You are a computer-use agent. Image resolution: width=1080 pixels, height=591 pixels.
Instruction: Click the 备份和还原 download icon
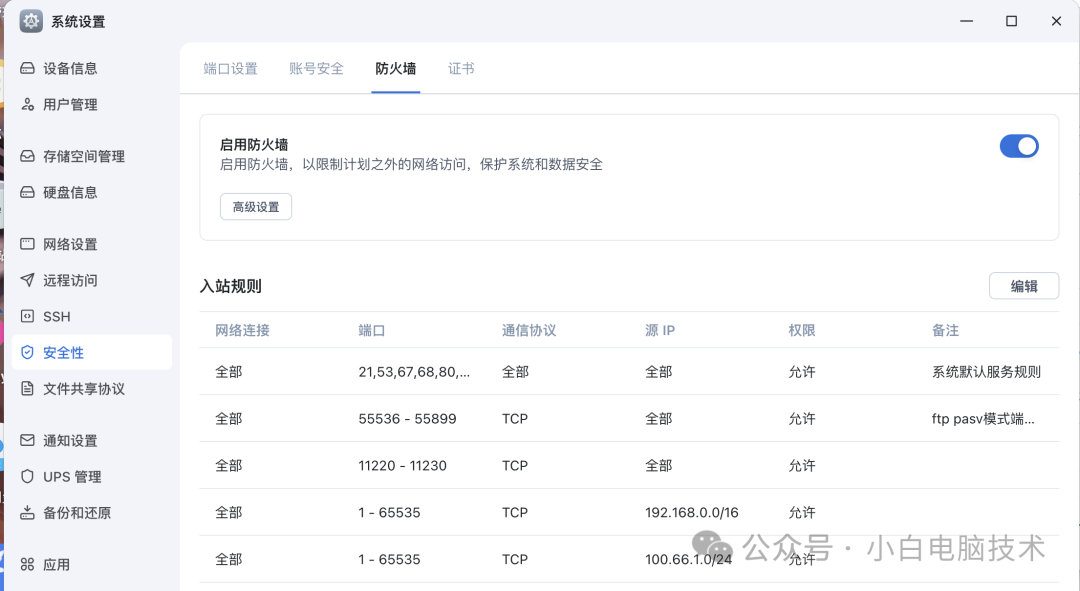click(28, 512)
